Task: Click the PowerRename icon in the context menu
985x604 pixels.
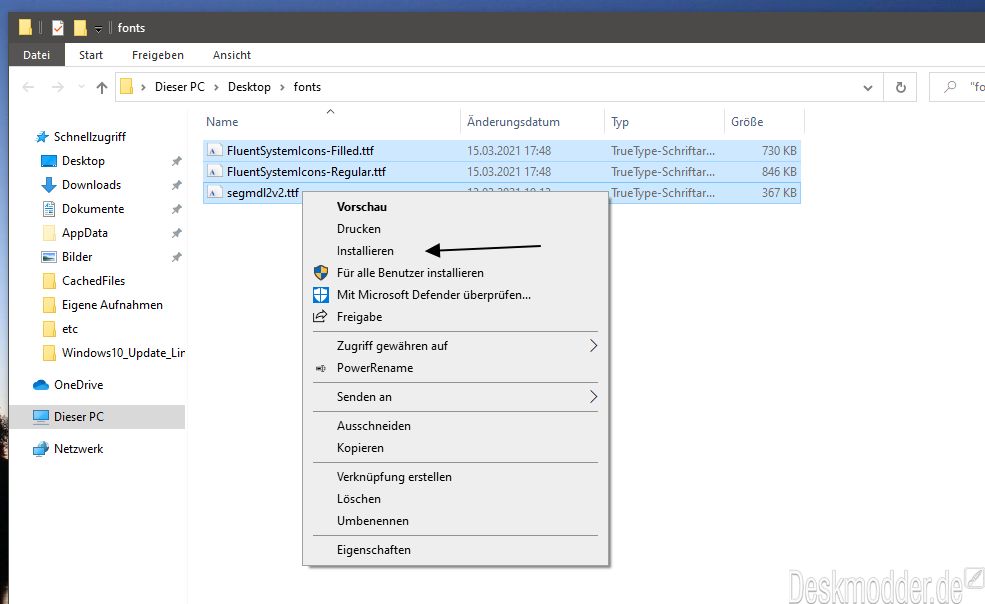Action: [320, 368]
